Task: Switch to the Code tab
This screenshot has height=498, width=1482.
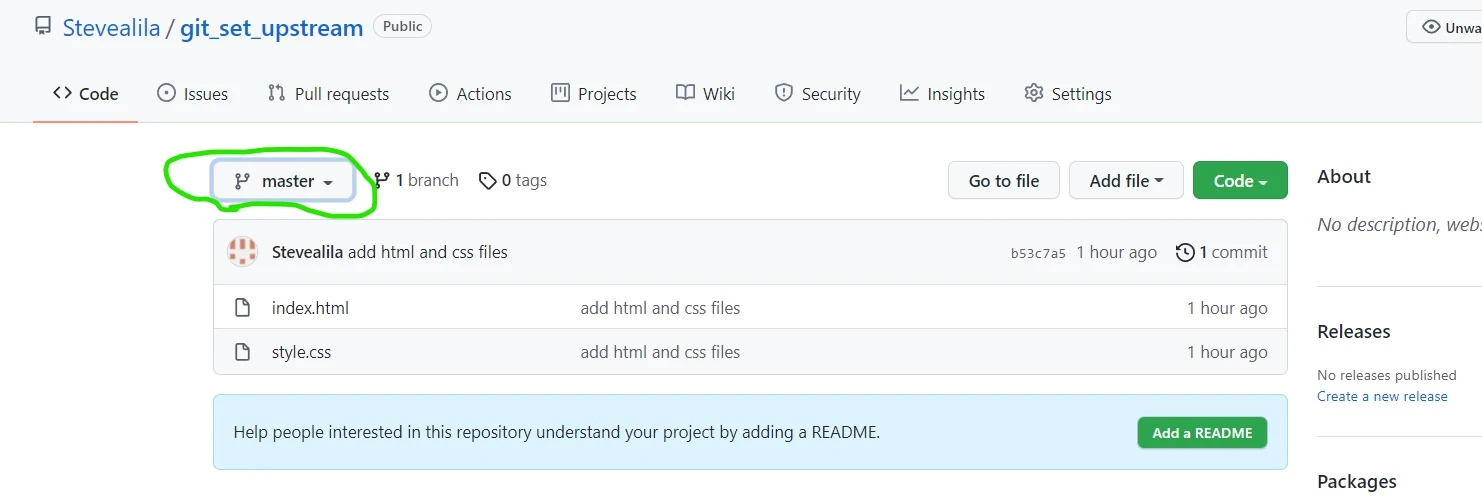Action: pyautogui.click(x=85, y=94)
